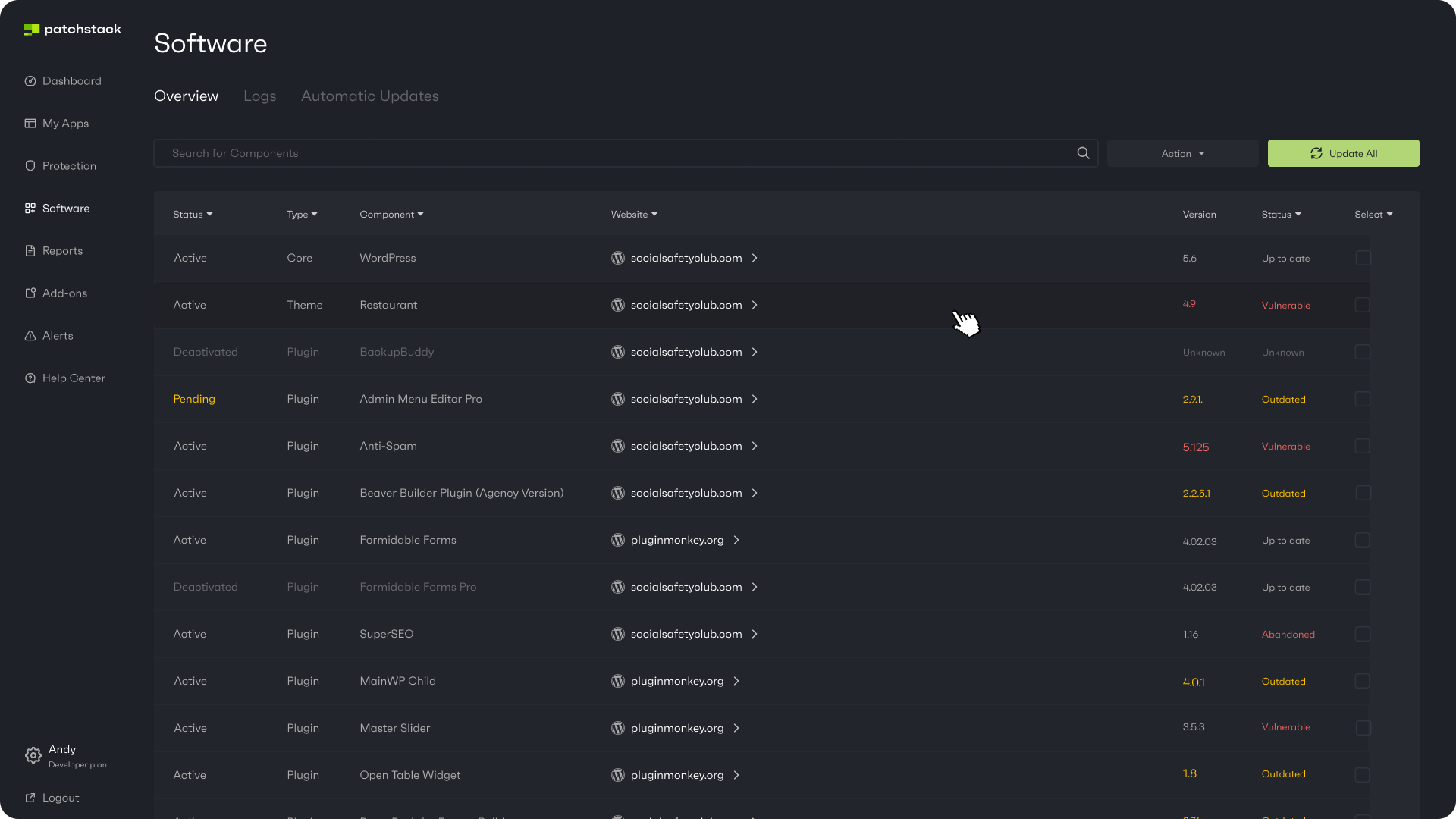This screenshot has height=819, width=1456.
Task: Click the Search for Components field
Action: pos(626,153)
